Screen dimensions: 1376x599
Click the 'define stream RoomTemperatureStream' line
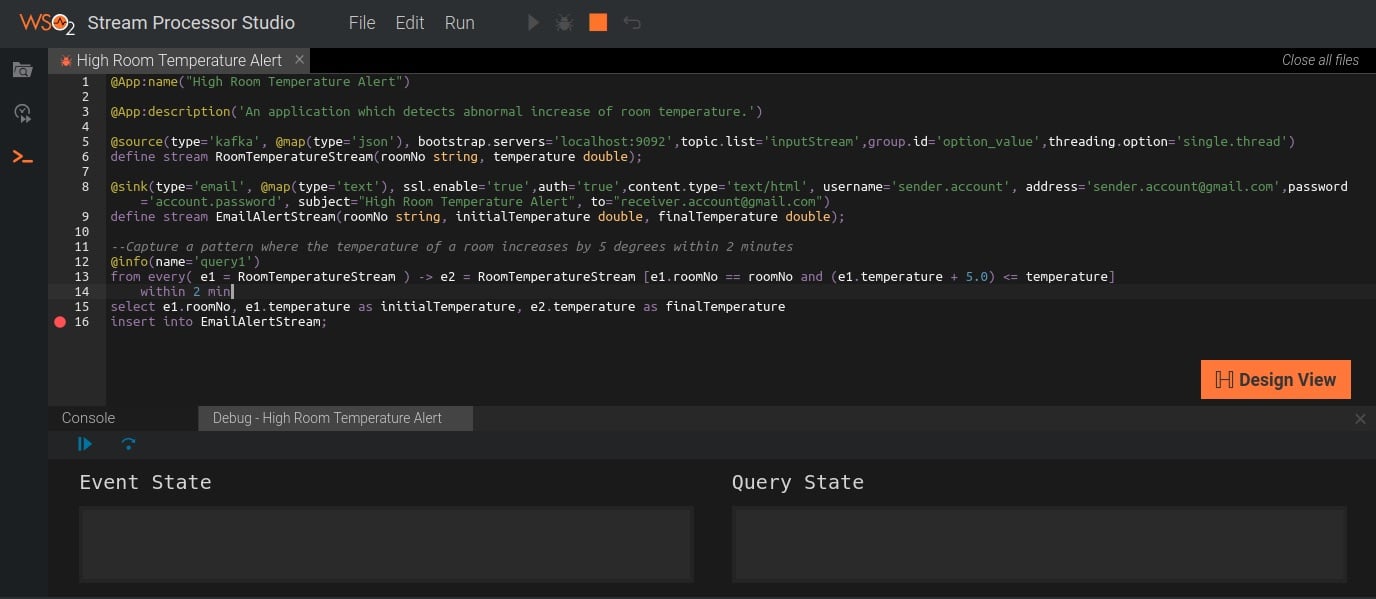pyautogui.click(x=376, y=157)
